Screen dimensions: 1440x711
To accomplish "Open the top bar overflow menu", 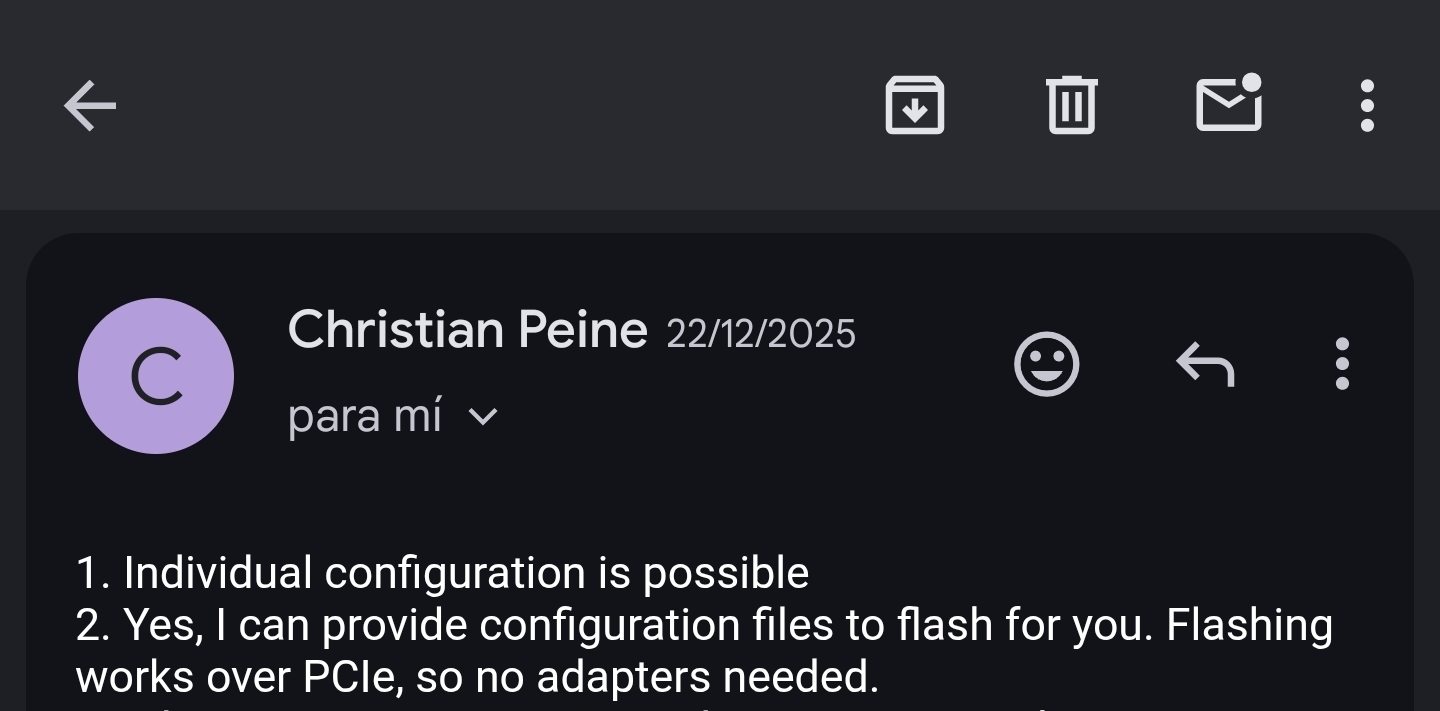I will coord(1367,105).
